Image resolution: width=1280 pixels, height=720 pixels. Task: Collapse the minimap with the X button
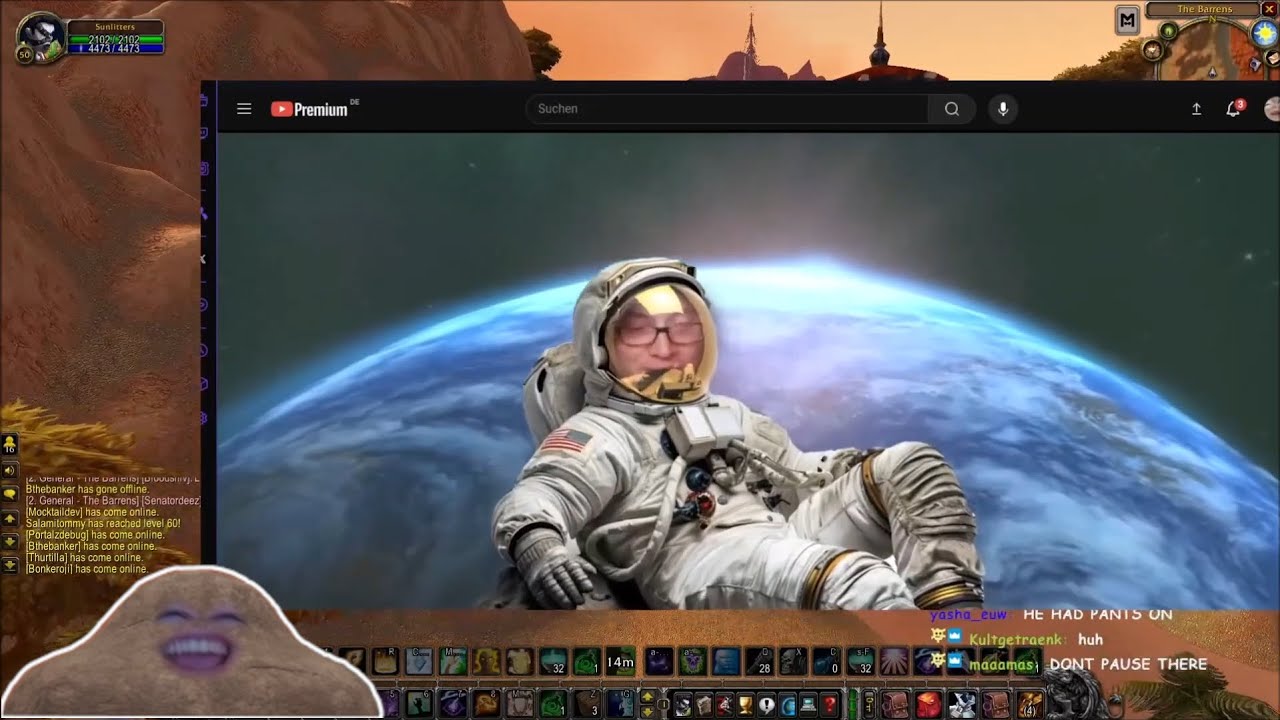tap(1269, 10)
